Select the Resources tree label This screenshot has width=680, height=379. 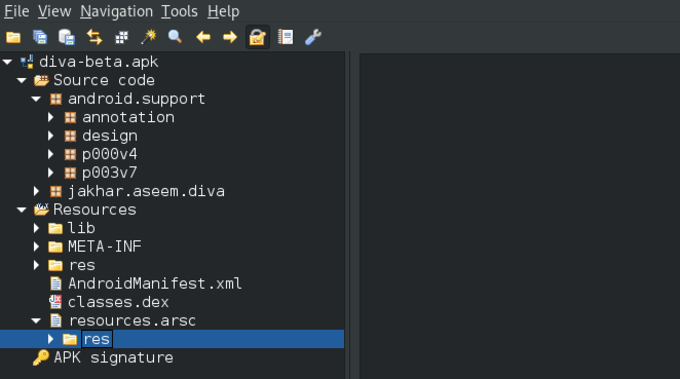point(95,210)
